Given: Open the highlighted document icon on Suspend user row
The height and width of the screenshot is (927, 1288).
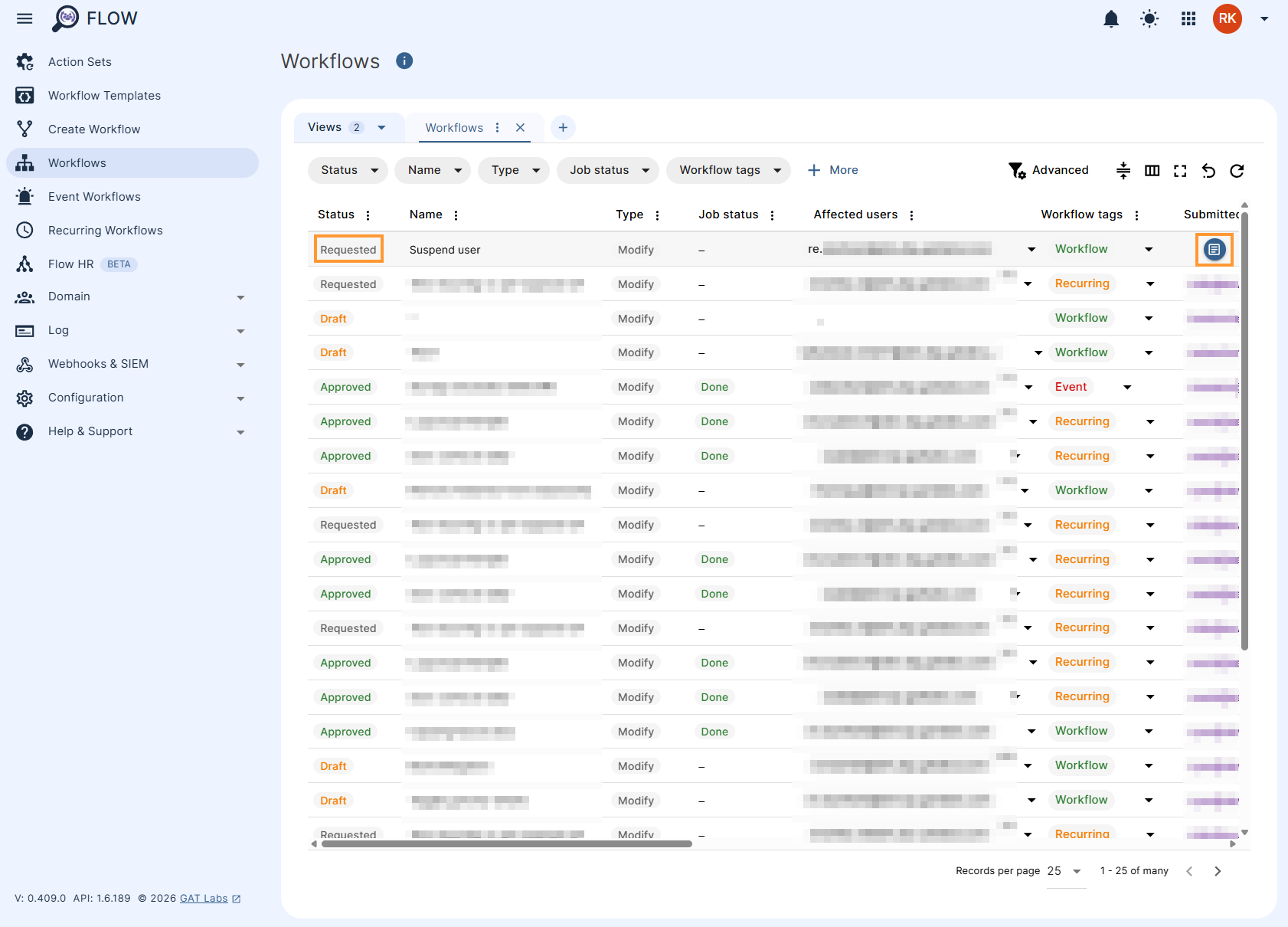Looking at the screenshot, I should click(x=1214, y=249).
